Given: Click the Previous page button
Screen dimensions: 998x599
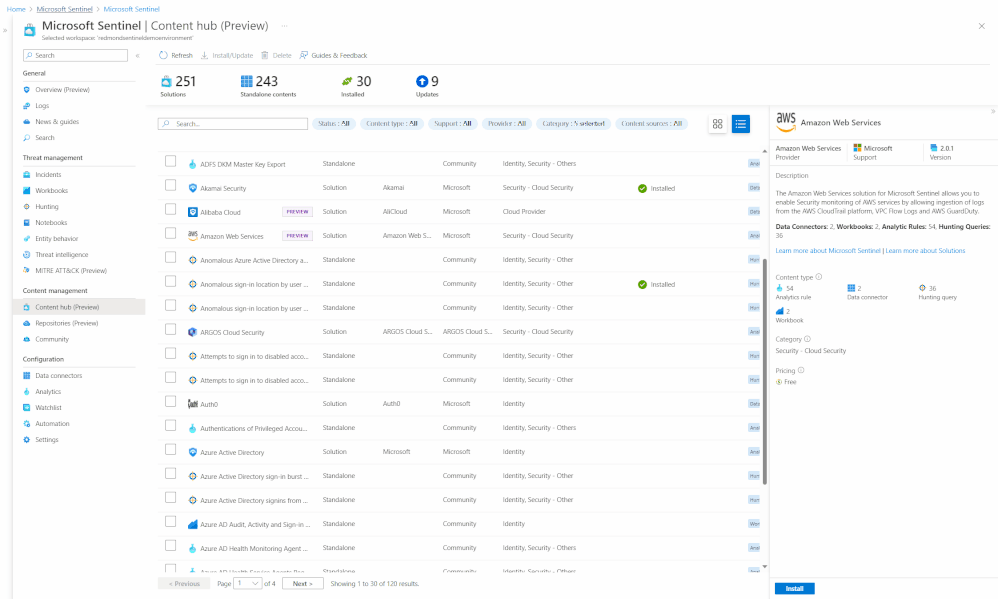Looking at the screenshot, I should pyautogui.click(x=184, y=584).
